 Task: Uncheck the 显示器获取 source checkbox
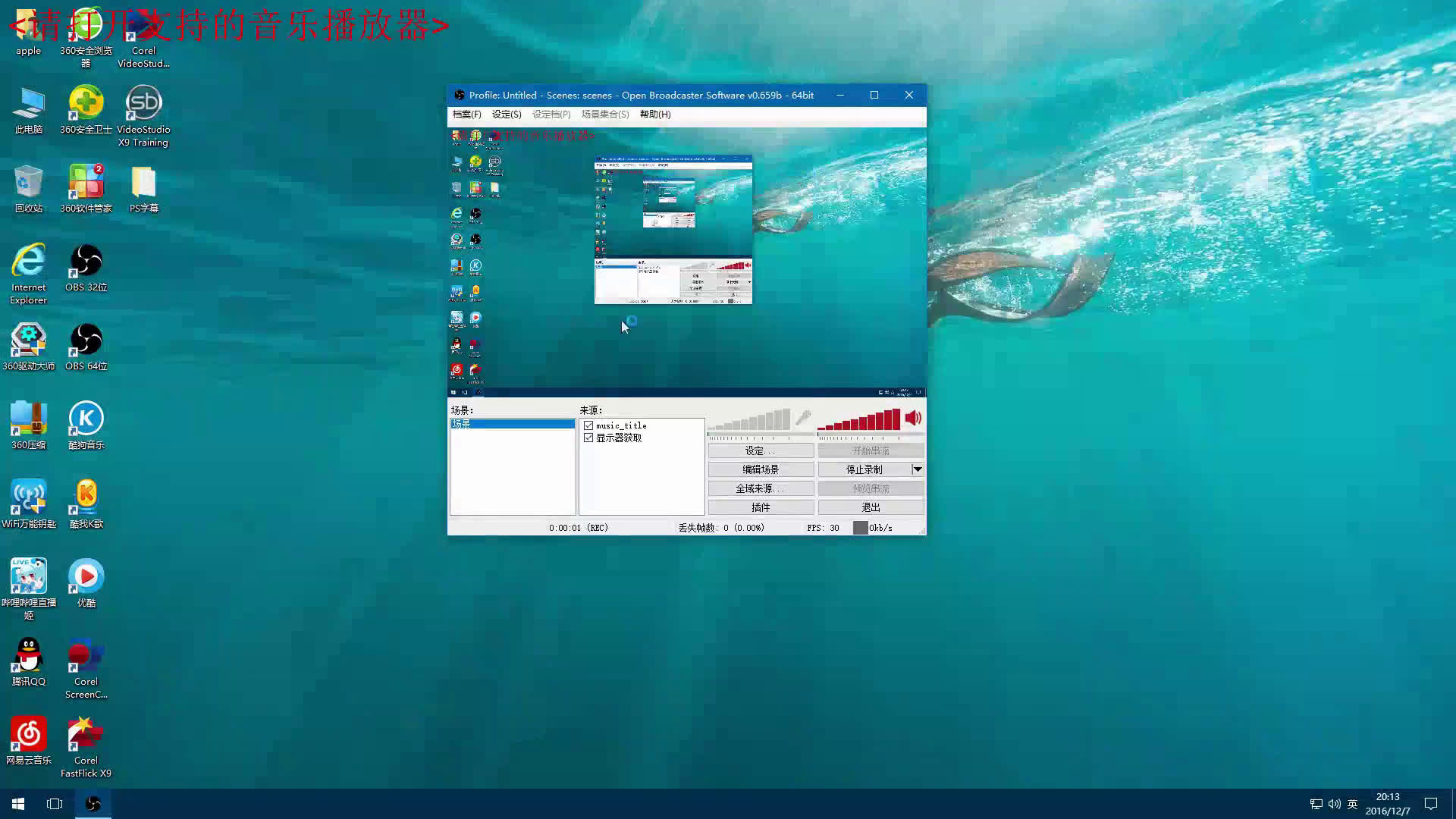pyautogui.click(x=588, y=438)
